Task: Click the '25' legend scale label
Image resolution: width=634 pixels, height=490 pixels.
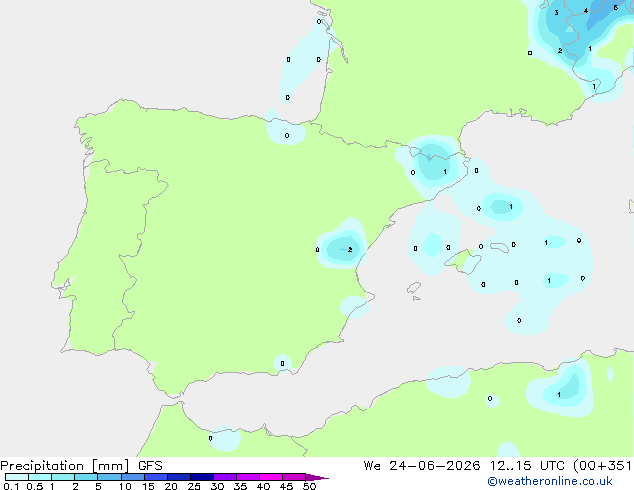Action: (194, 486)
